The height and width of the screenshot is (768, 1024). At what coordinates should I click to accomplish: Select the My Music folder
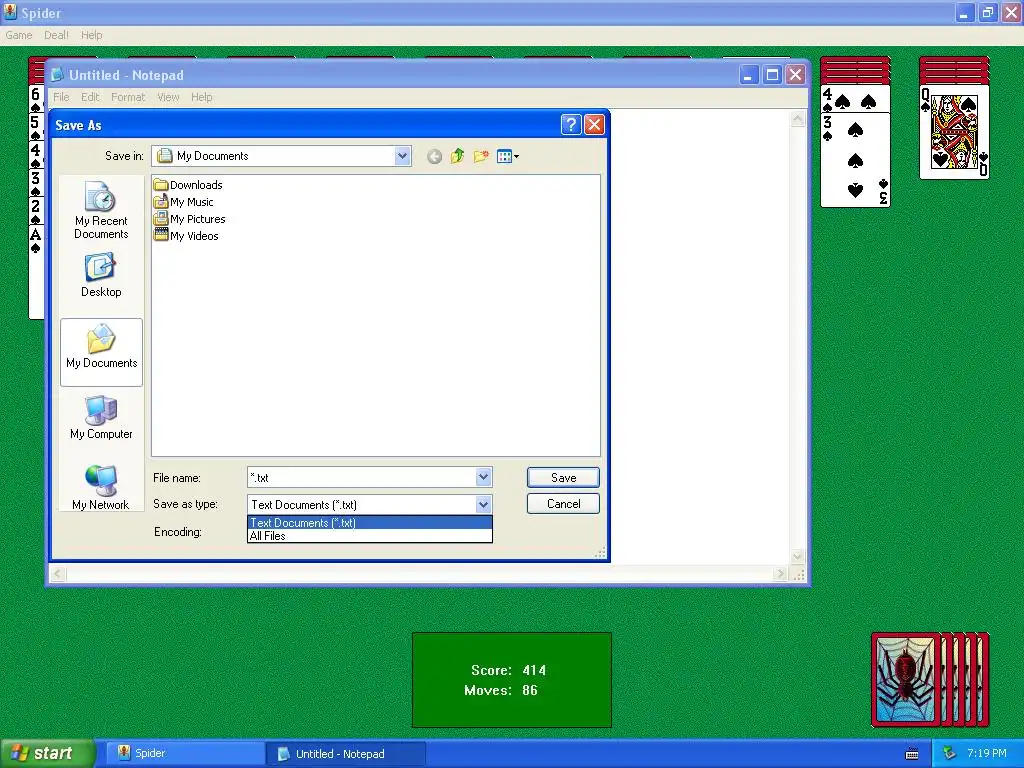[x=184, y=202]
